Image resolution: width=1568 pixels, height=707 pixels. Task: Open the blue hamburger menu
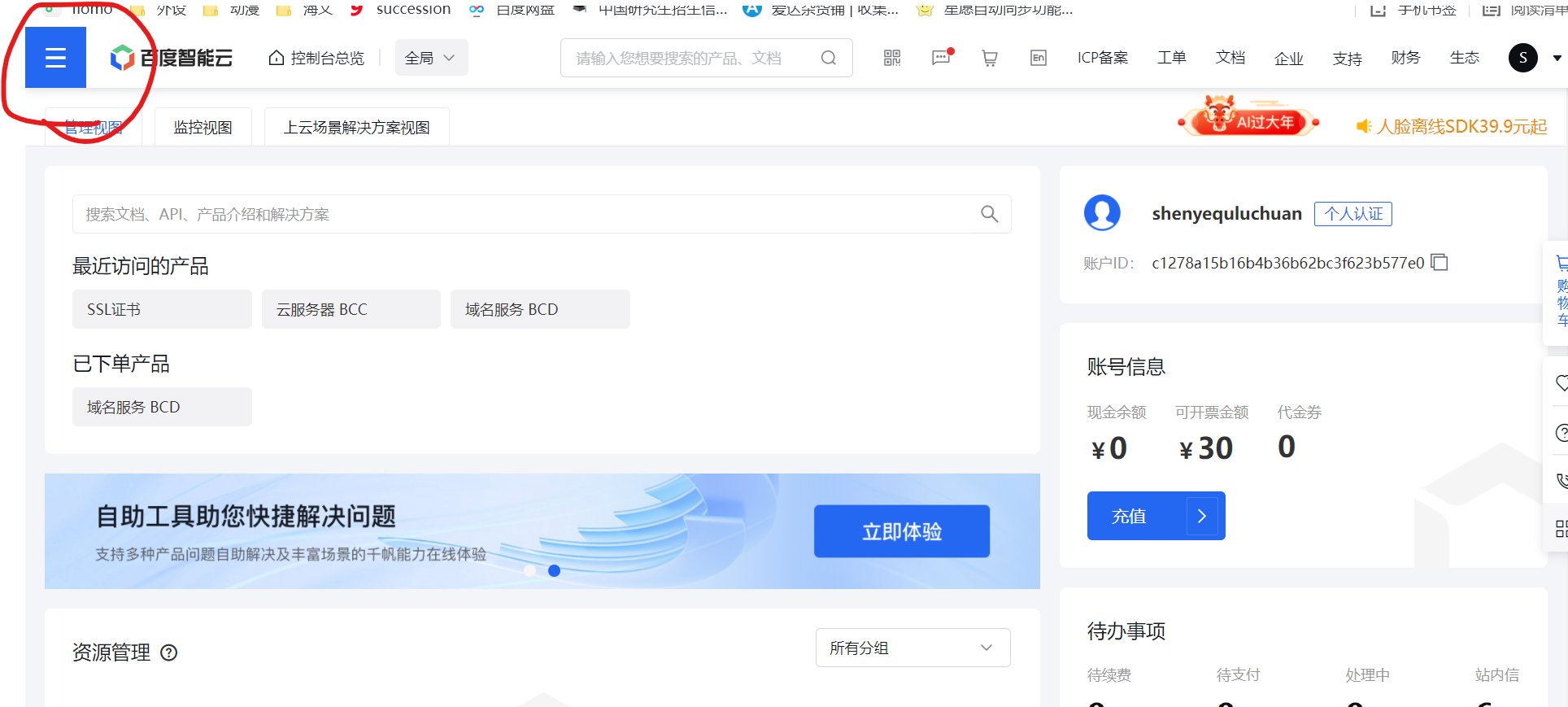click(x=55, y=57)
